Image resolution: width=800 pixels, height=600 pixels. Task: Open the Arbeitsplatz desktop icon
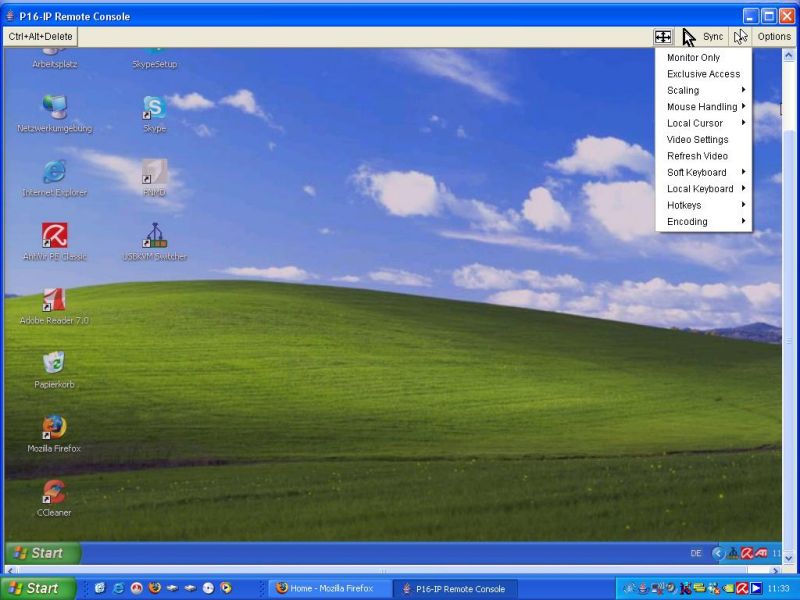(55, 59)
